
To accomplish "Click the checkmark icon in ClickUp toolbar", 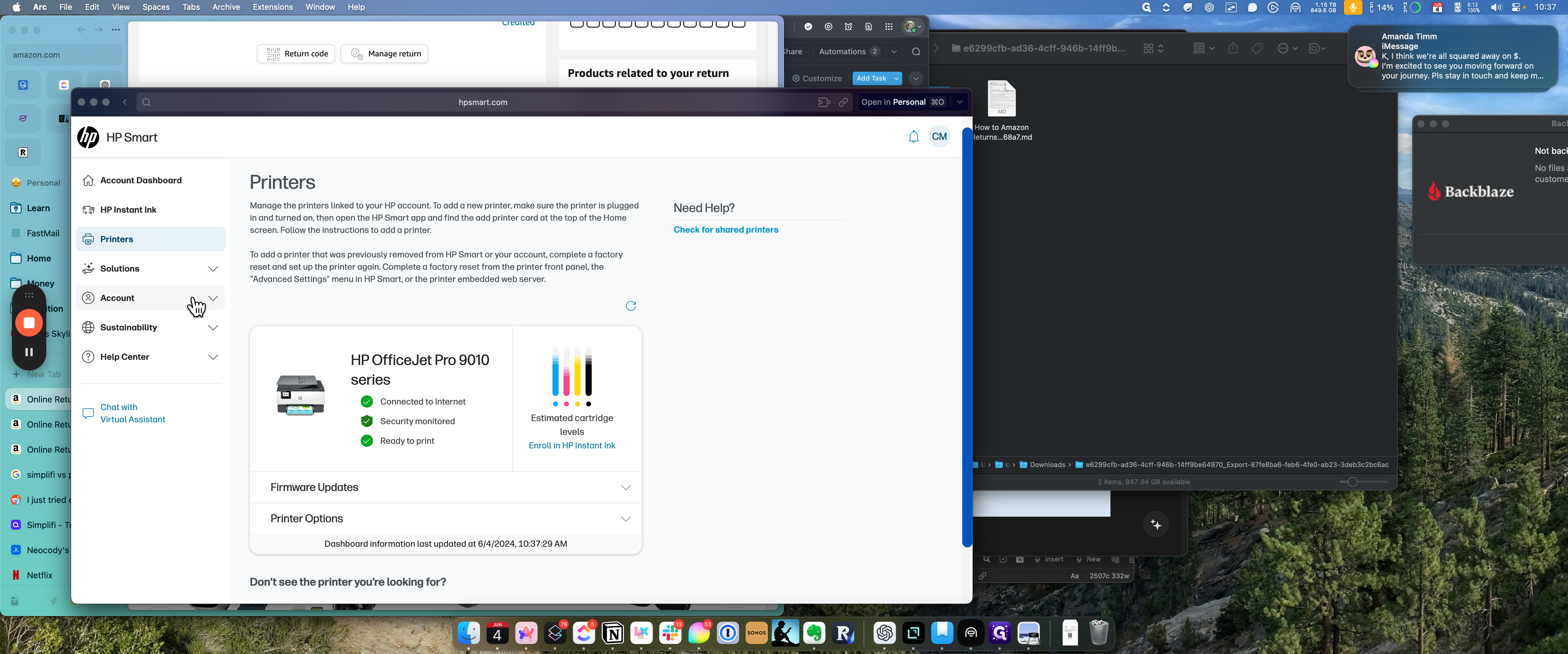I will (x=809, y=27).
